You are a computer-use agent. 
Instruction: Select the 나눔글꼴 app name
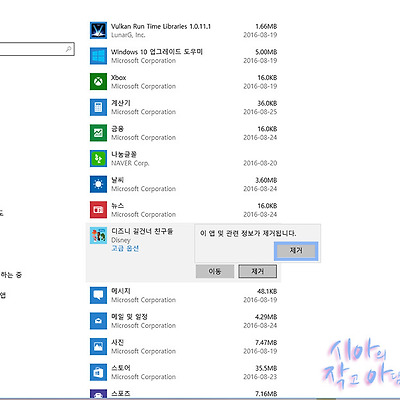[x=124, y=154]
